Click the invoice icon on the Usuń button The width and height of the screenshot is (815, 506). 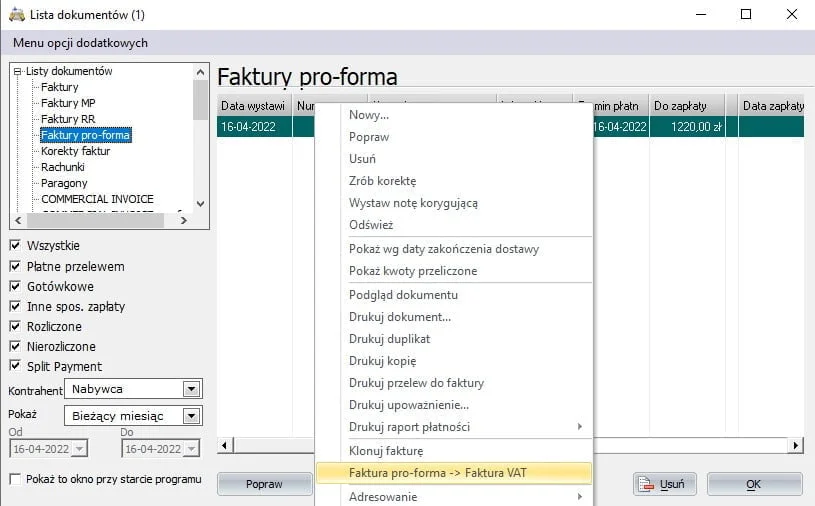click(x=646, y=484)
